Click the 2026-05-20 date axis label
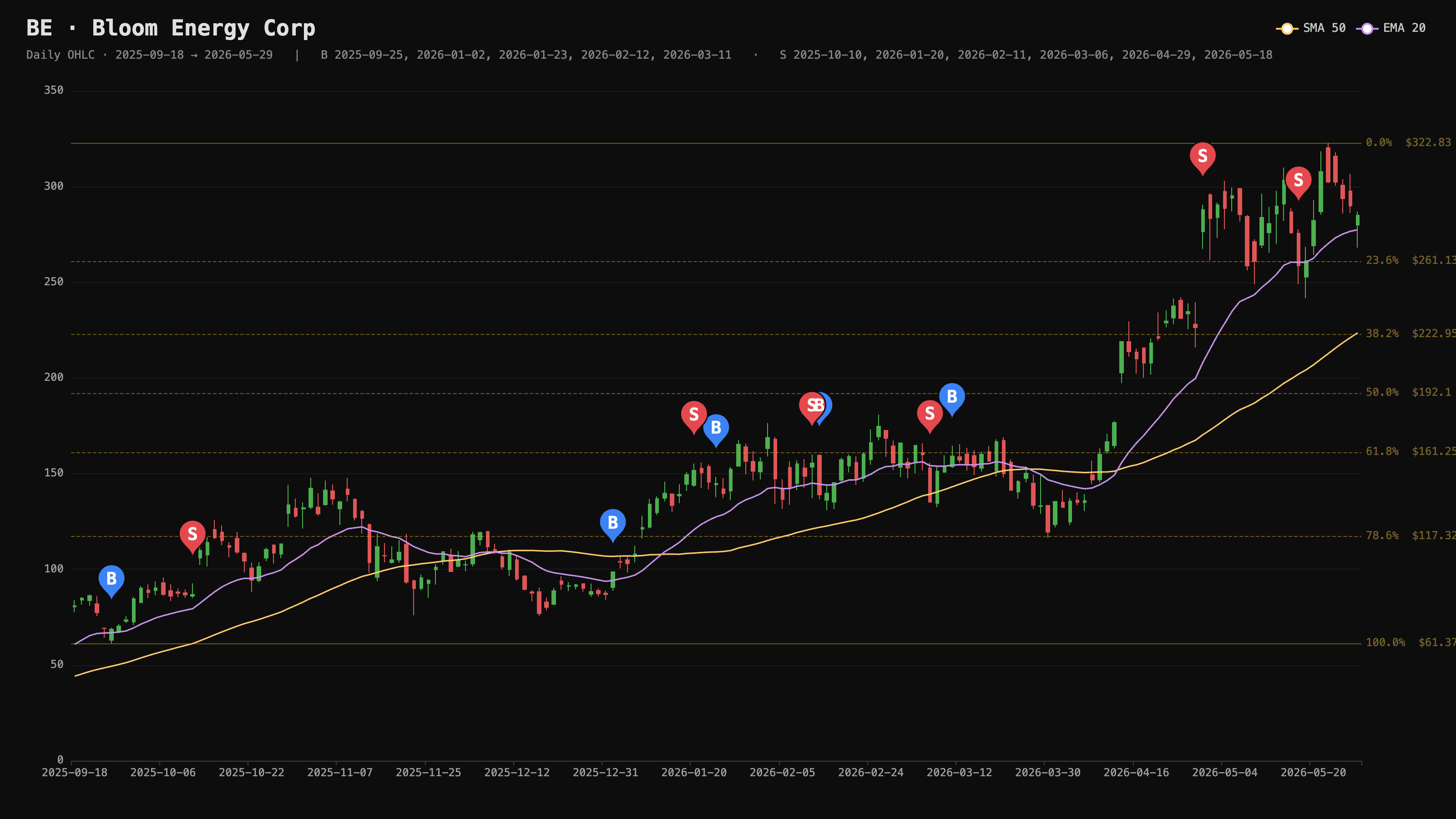The image size is (1456, 819). click(1313, 773)
